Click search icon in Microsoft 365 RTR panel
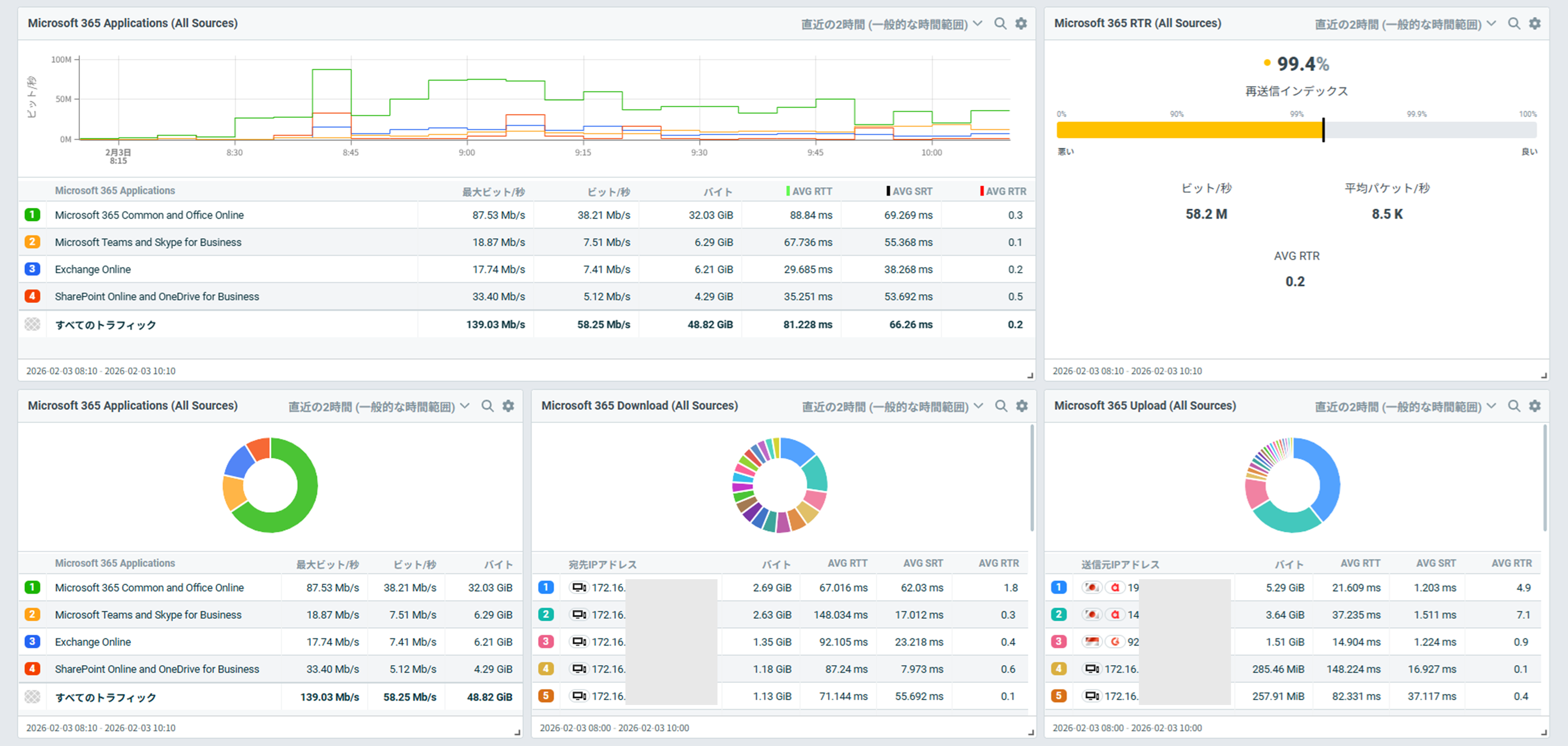Viewport: 1568px width, 746px height. pyautogui.click(x=1514, y=24)
